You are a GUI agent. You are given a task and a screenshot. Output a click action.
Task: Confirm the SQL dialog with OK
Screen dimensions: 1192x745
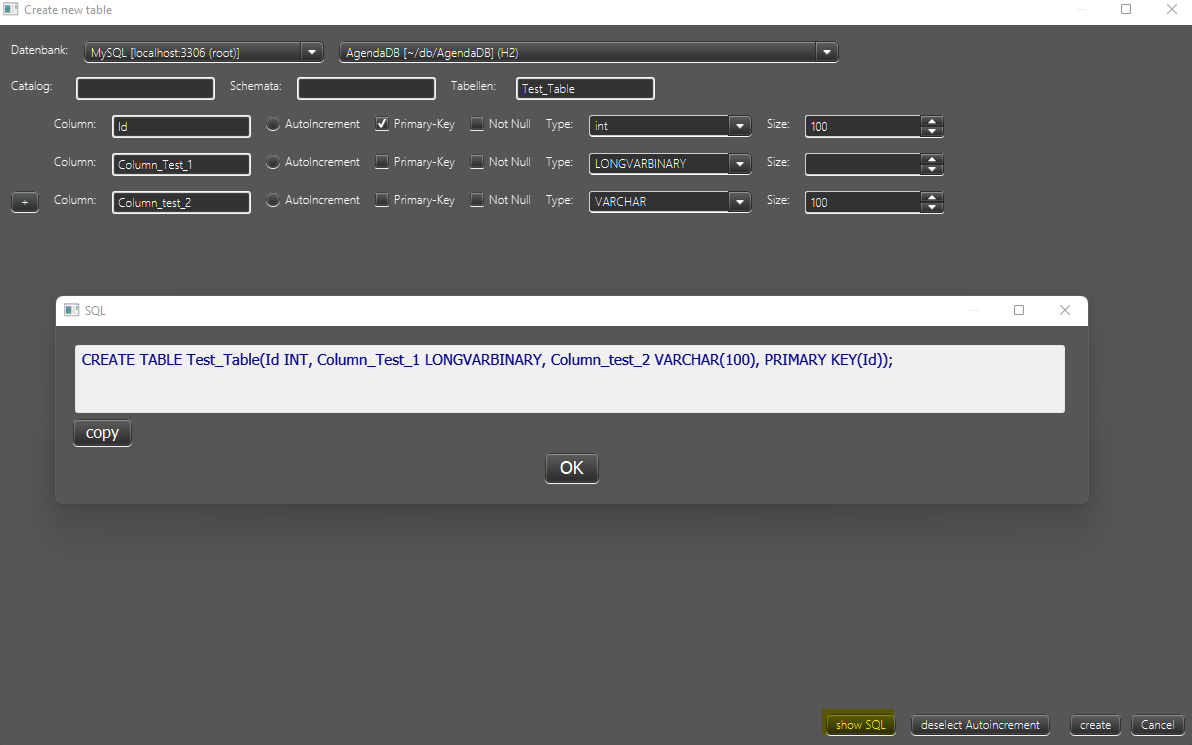point(572,468)
